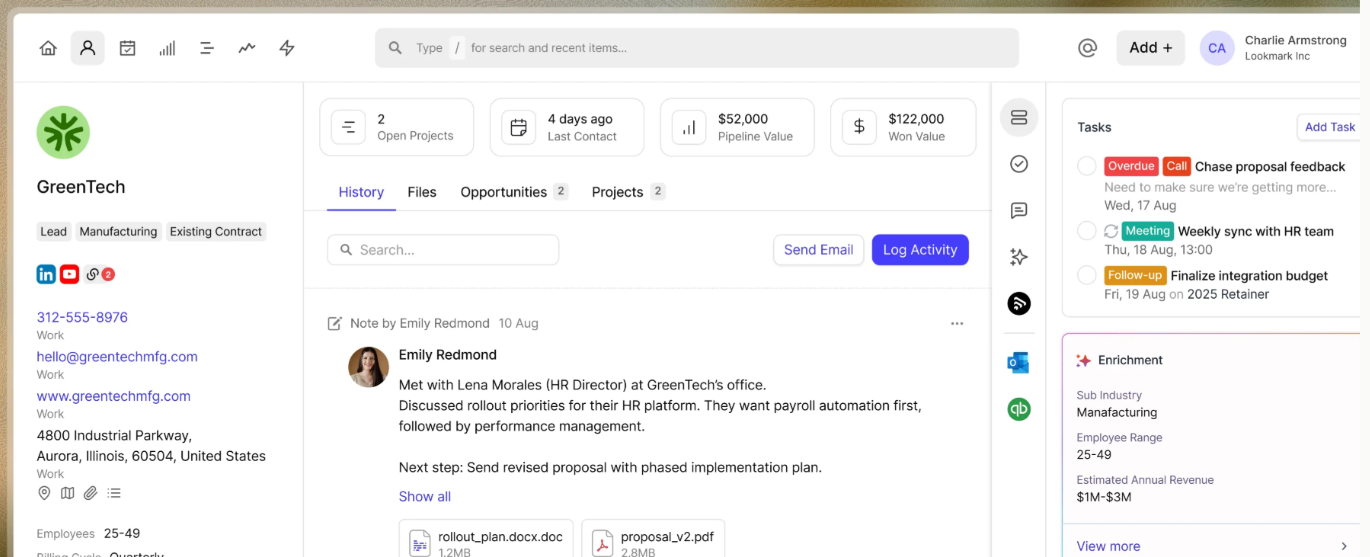Expand the note with Show all
Image resolution: width=1370 pixels, height=557 pixels.
[425, 496]
